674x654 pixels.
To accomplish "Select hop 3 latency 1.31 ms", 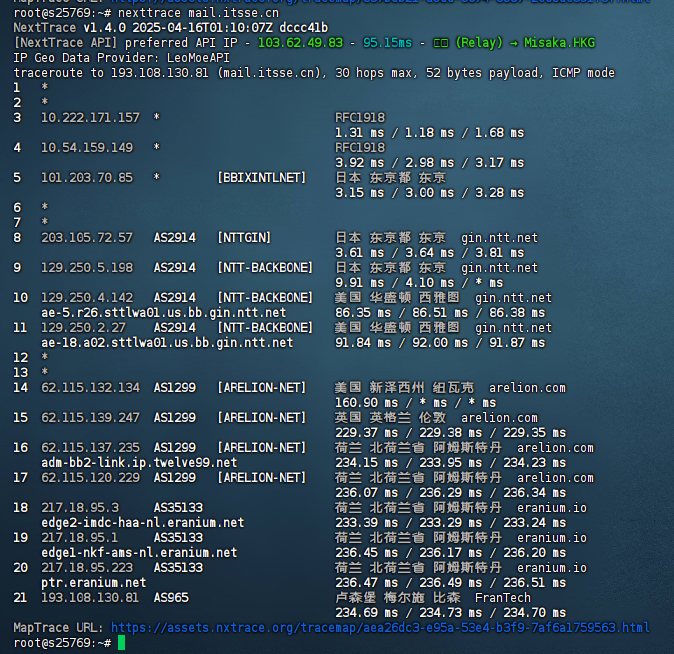I will pos(360,132).
